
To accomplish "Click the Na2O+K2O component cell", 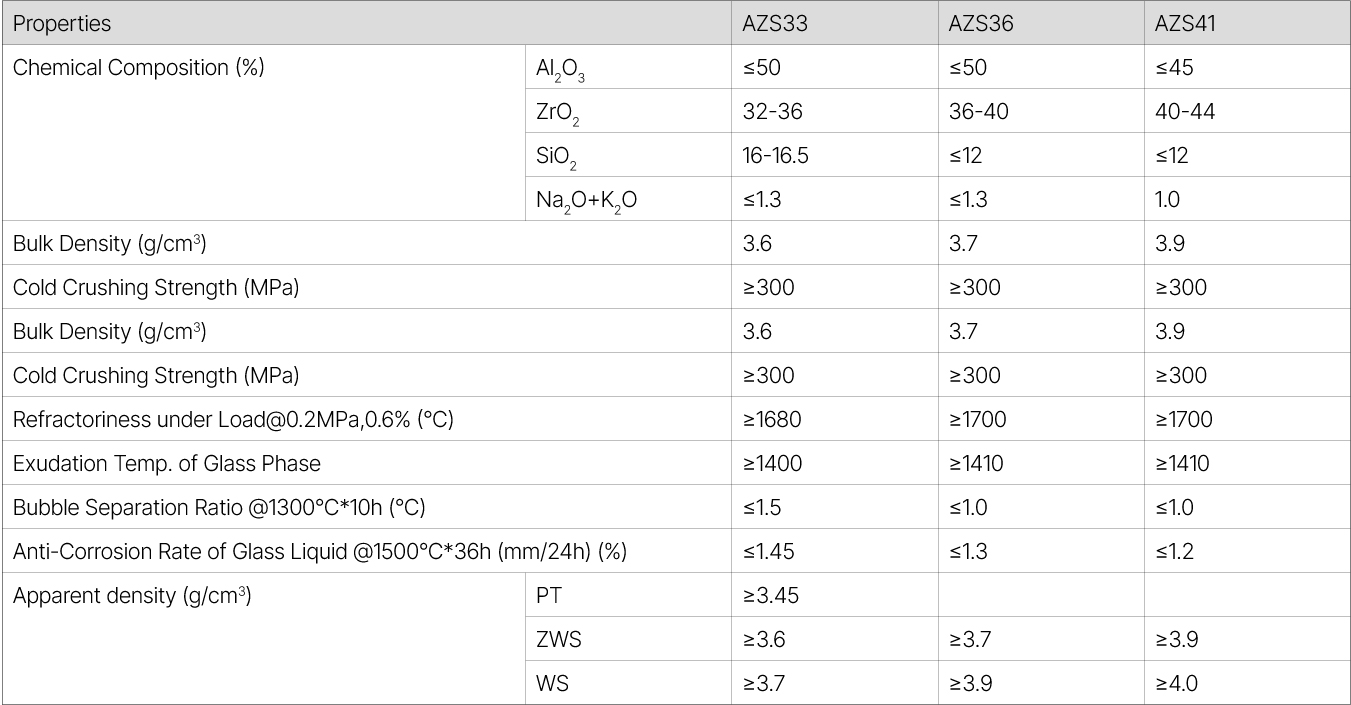I will point(586,200).
